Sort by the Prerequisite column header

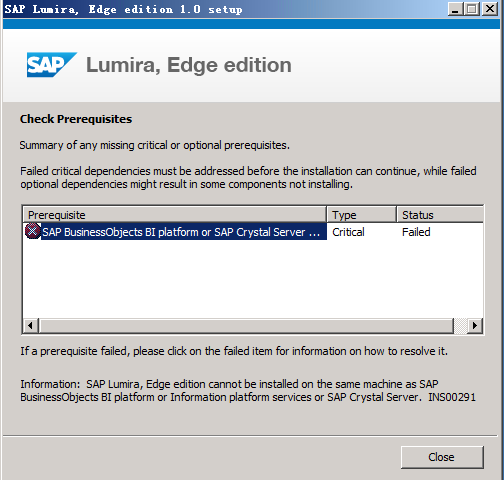point(175,215)
